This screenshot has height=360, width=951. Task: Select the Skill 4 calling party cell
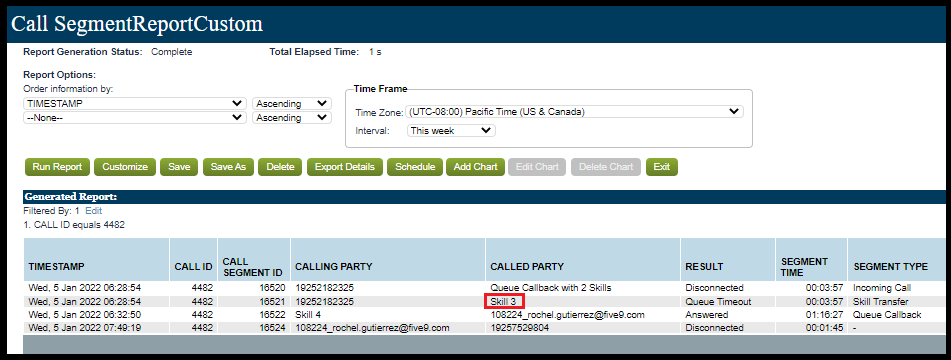click(x=307, y=315)
